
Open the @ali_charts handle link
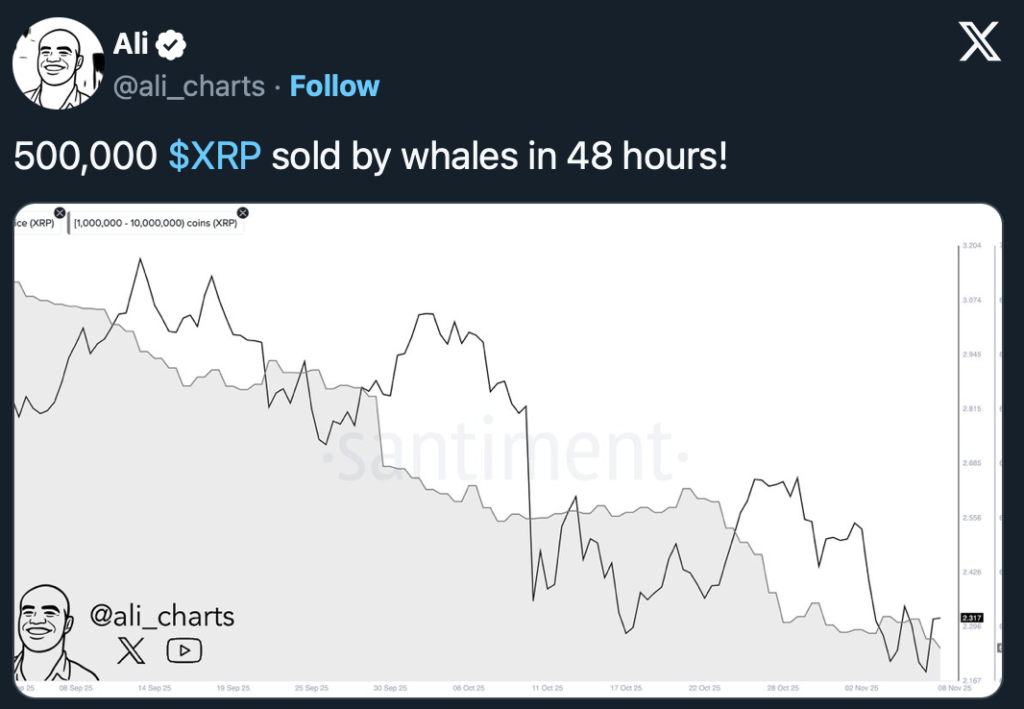(188, 86)
